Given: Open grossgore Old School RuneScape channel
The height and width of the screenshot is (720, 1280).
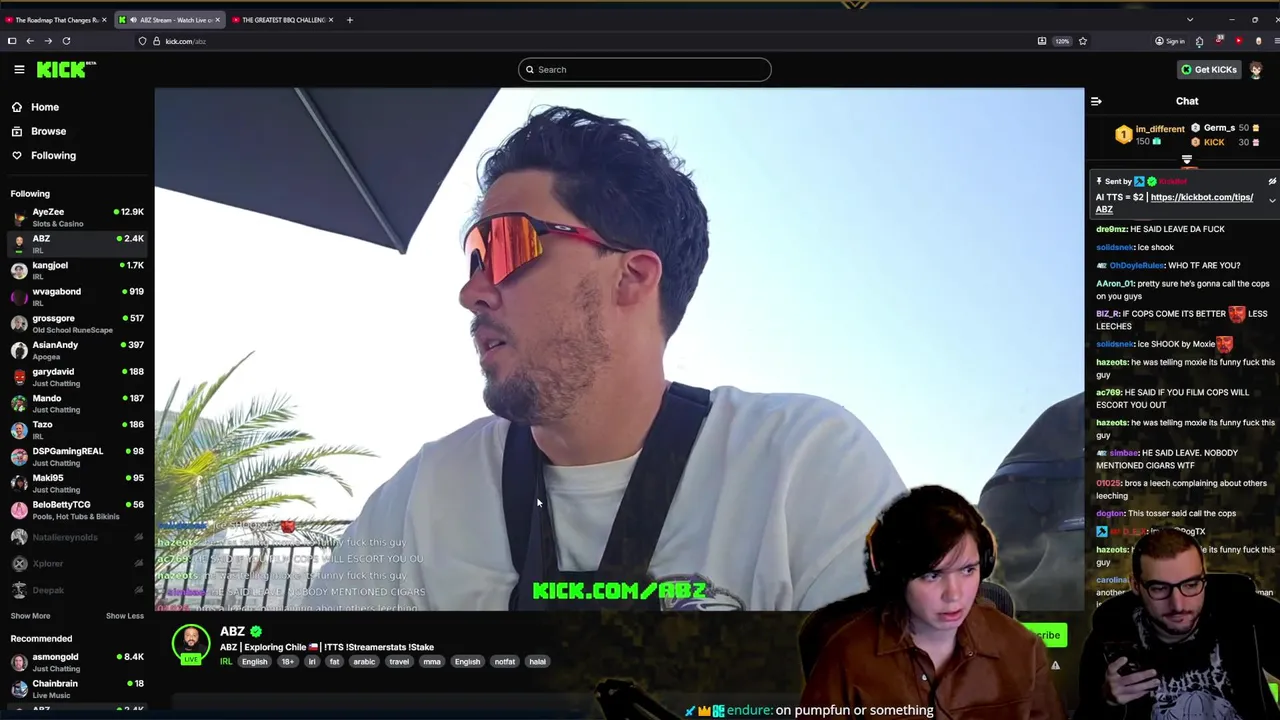Looking at the screenshot, I should click(x=77, y=323).
